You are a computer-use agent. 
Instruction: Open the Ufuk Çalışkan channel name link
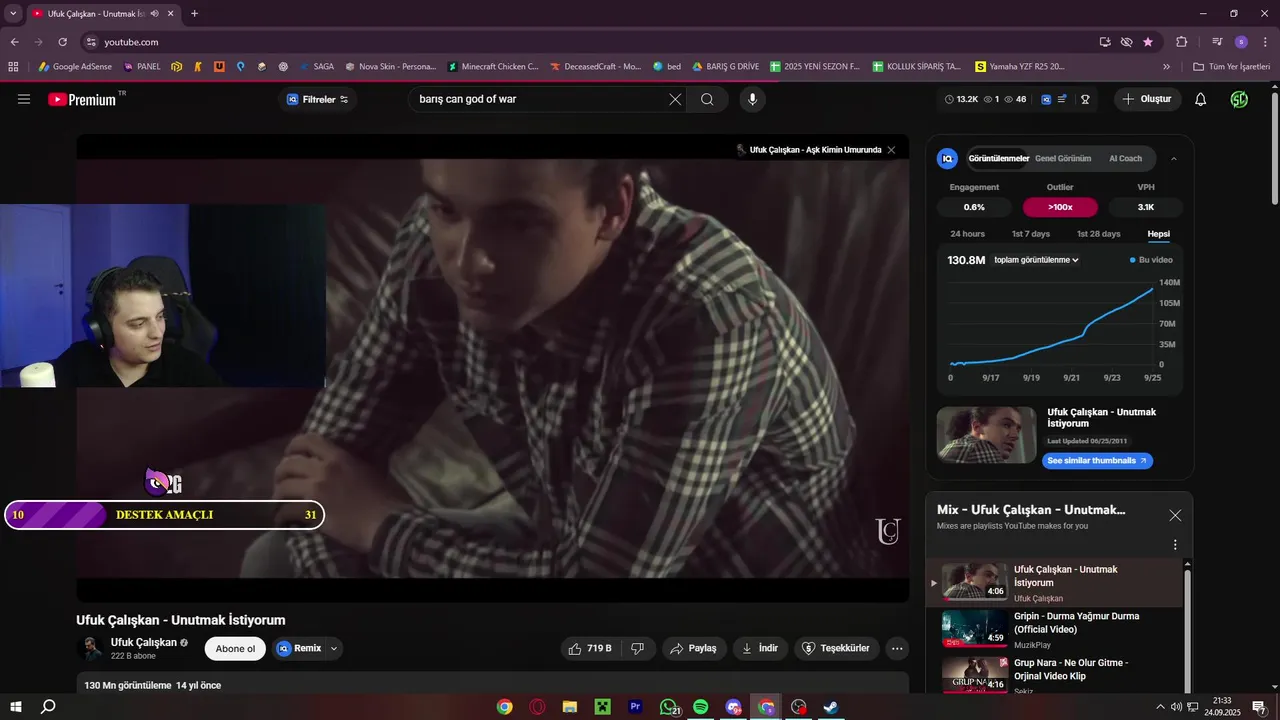pos(144,642)
